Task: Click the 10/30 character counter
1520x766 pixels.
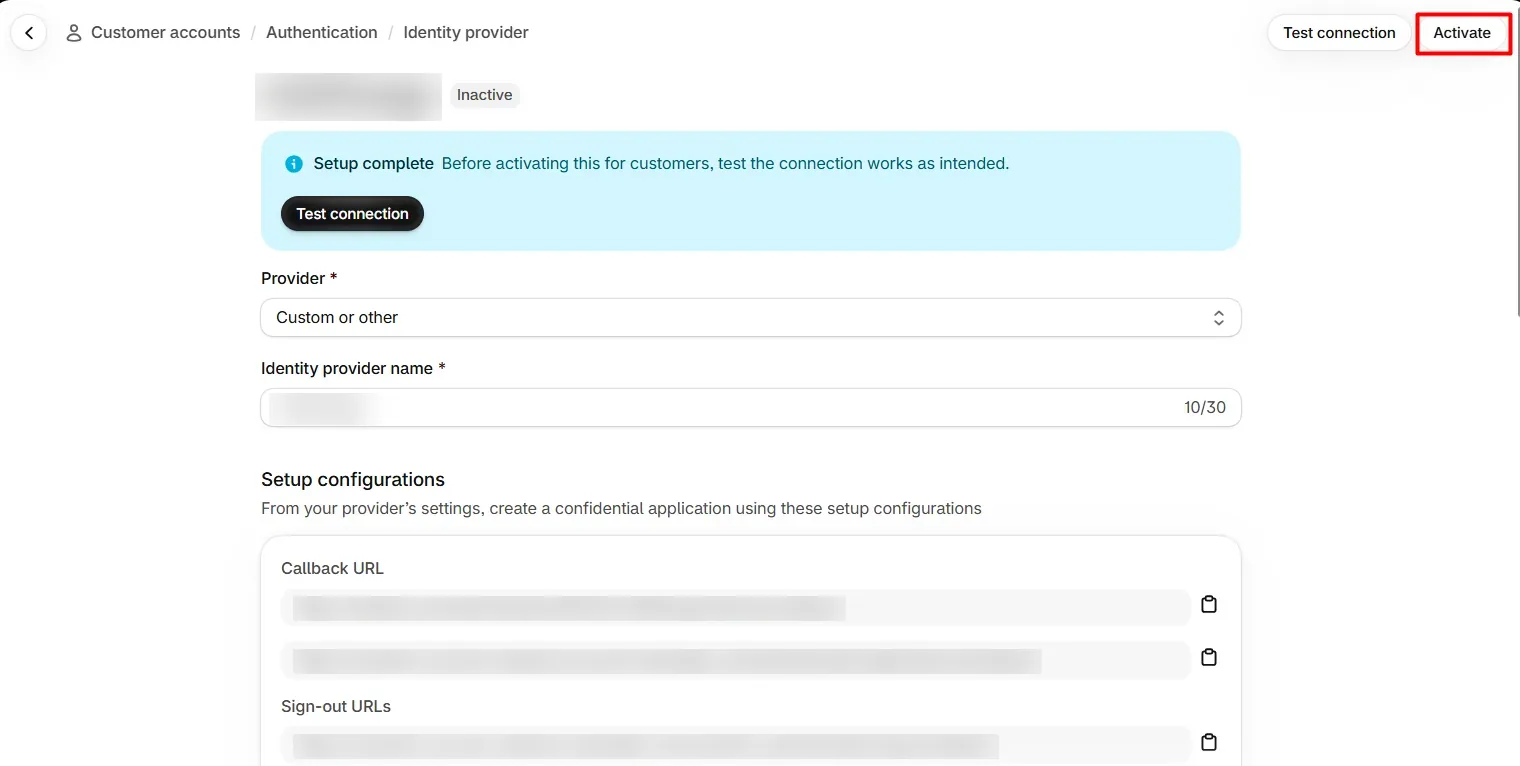Action: coord(1205,408)
